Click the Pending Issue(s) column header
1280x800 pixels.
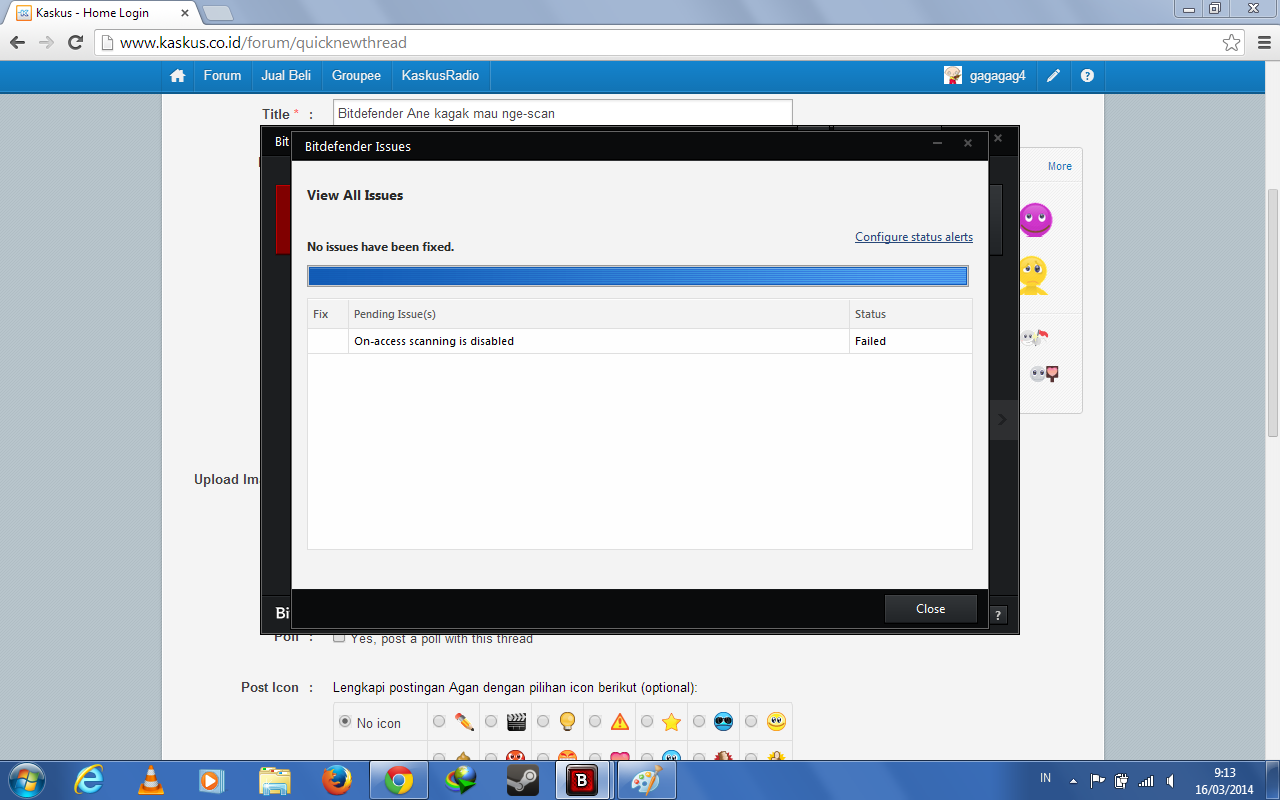click(599, 314)
